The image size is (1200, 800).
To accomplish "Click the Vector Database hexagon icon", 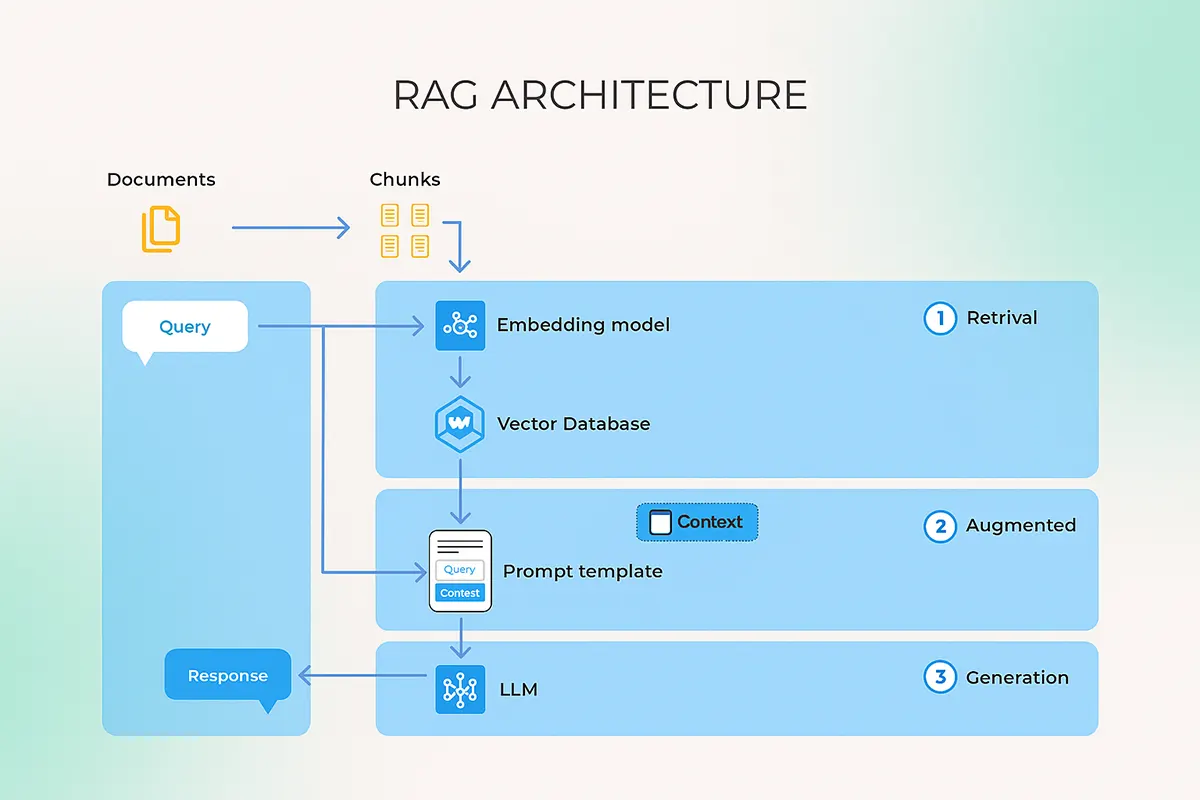I will coord(460,424).
